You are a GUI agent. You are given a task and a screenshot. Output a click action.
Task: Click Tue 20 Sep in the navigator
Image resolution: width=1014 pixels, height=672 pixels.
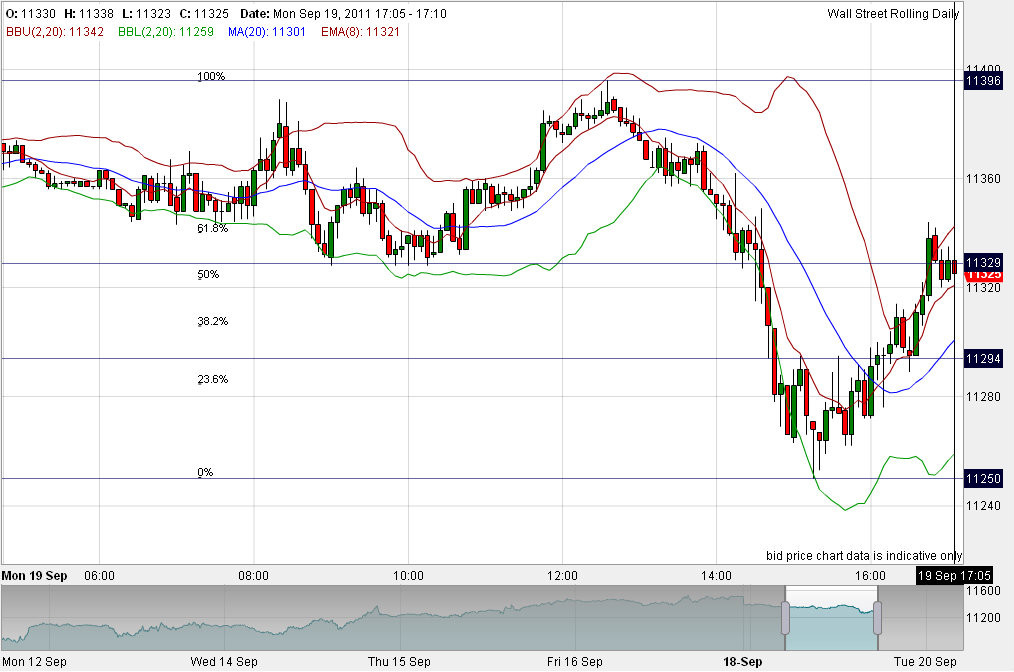tap(925, 662)
